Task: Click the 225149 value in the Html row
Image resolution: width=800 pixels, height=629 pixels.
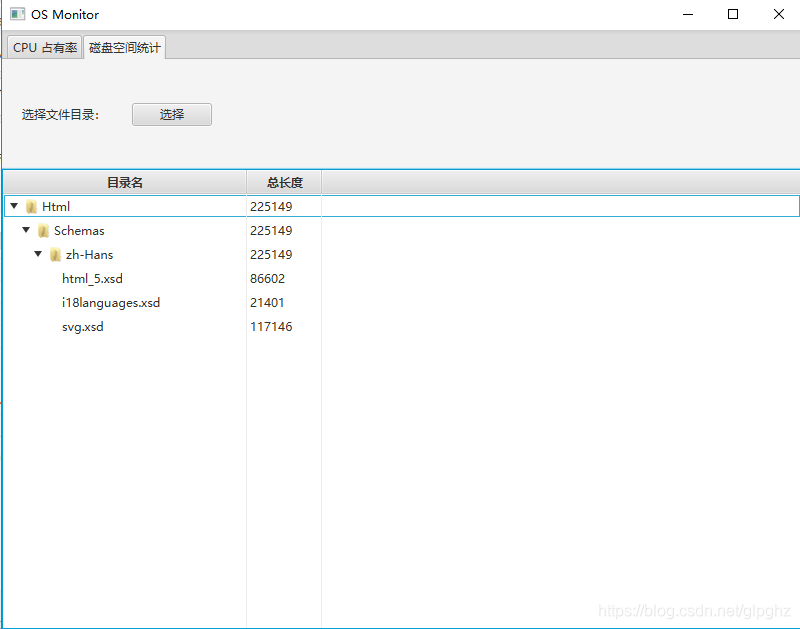Action: coord(271,207)
